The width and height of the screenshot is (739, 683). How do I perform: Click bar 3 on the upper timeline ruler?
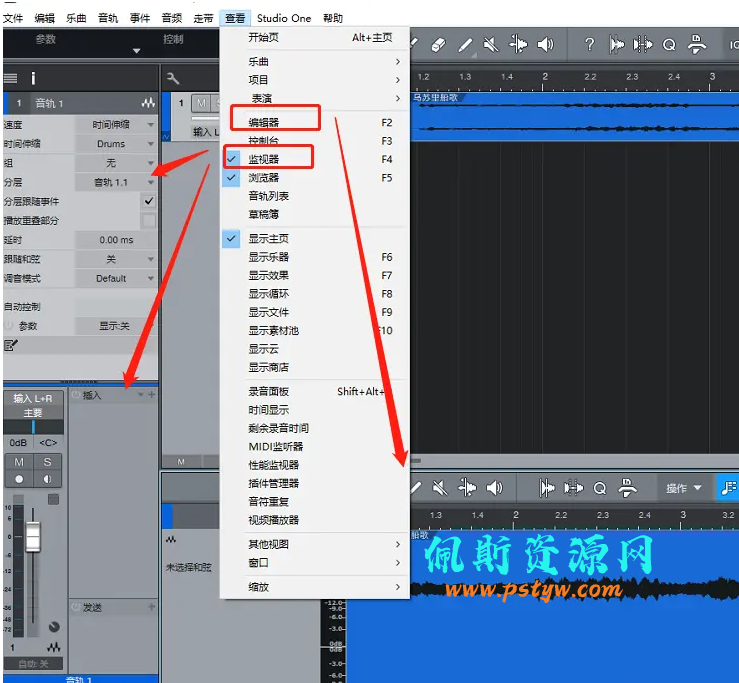point(711,78)
